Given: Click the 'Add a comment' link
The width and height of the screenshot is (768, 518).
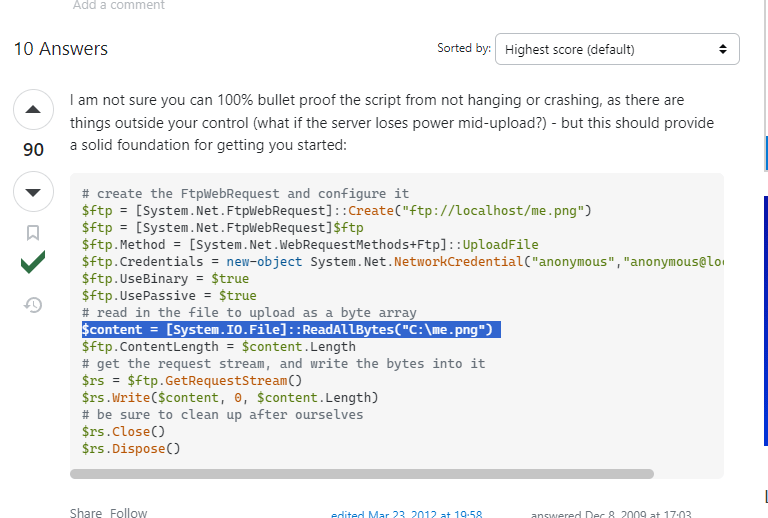Looking at the screenshot, I should pyautogui.click(x=119, y=5).
